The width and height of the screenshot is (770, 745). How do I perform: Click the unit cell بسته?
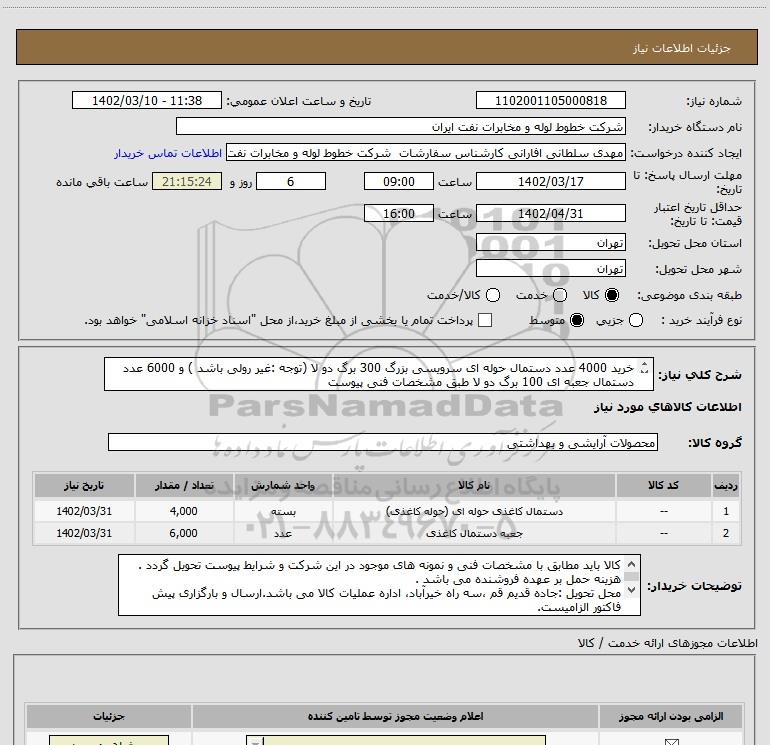tap(283, 511)
